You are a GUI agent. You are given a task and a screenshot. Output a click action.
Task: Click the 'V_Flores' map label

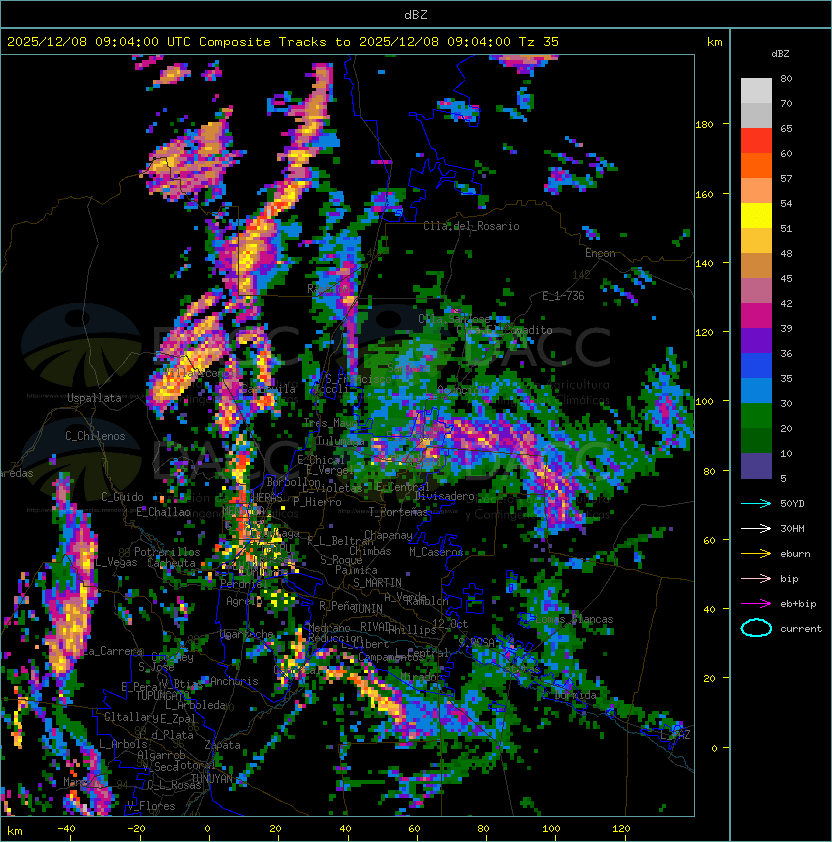pos(151,806)
